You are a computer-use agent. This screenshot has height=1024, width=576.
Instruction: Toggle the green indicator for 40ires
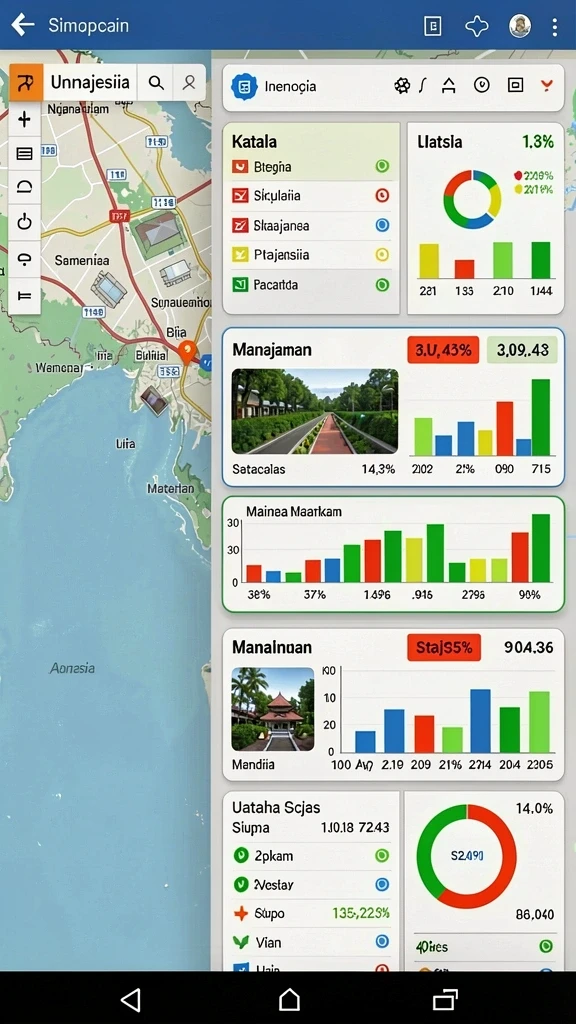click(546, 946)
